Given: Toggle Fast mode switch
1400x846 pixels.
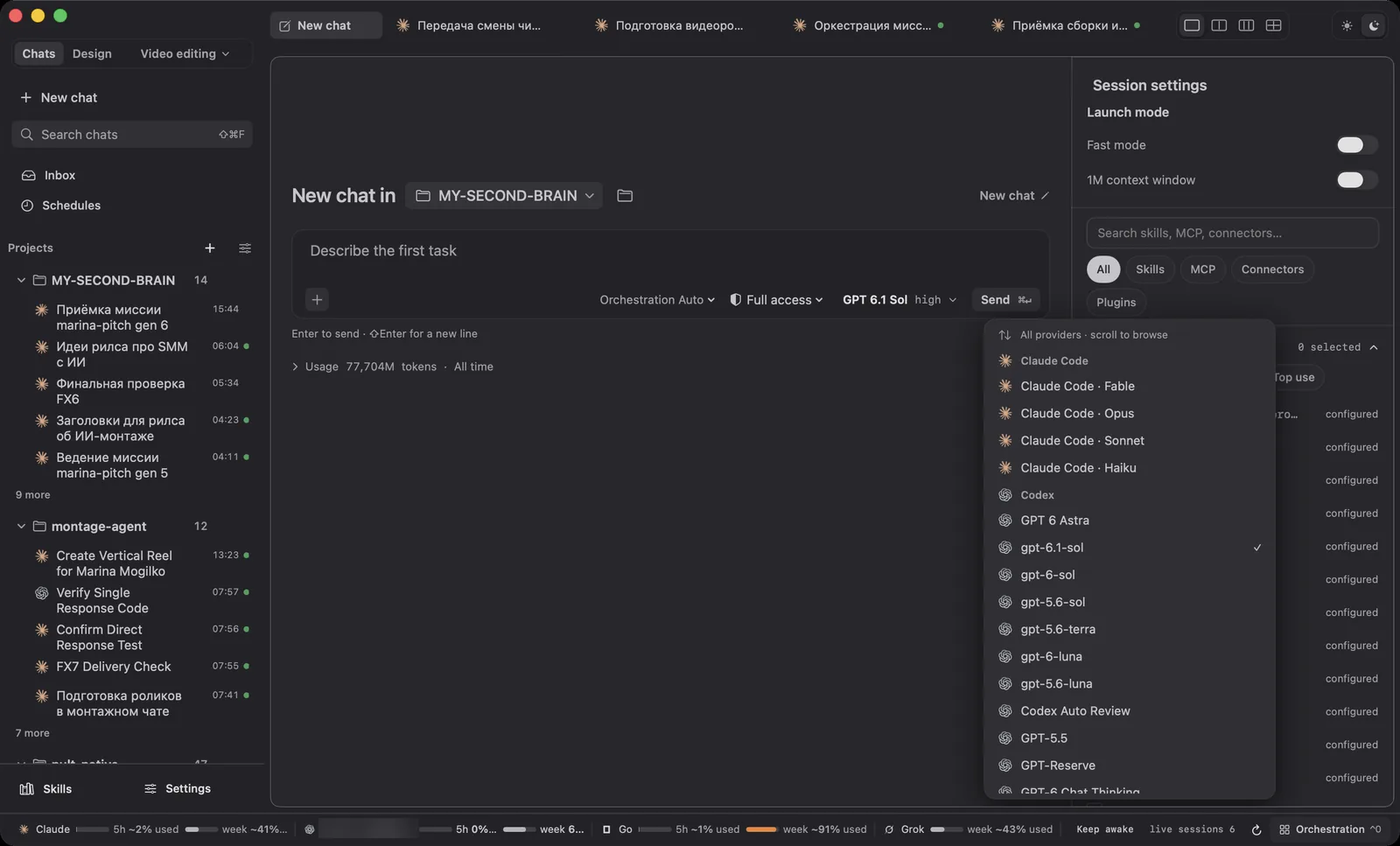Looking at the screenshot, I should [x=1356, y=145].
